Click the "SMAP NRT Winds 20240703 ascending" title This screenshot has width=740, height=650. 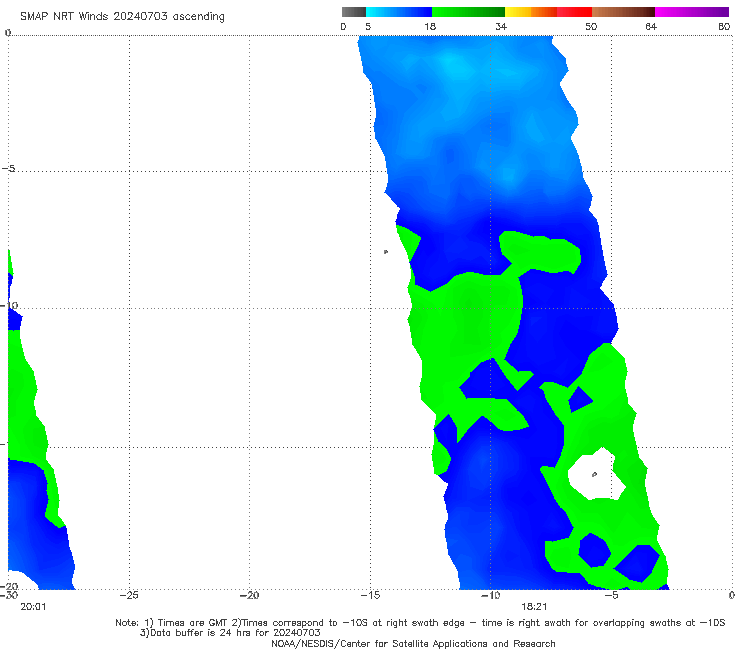(x=122, y=17)
